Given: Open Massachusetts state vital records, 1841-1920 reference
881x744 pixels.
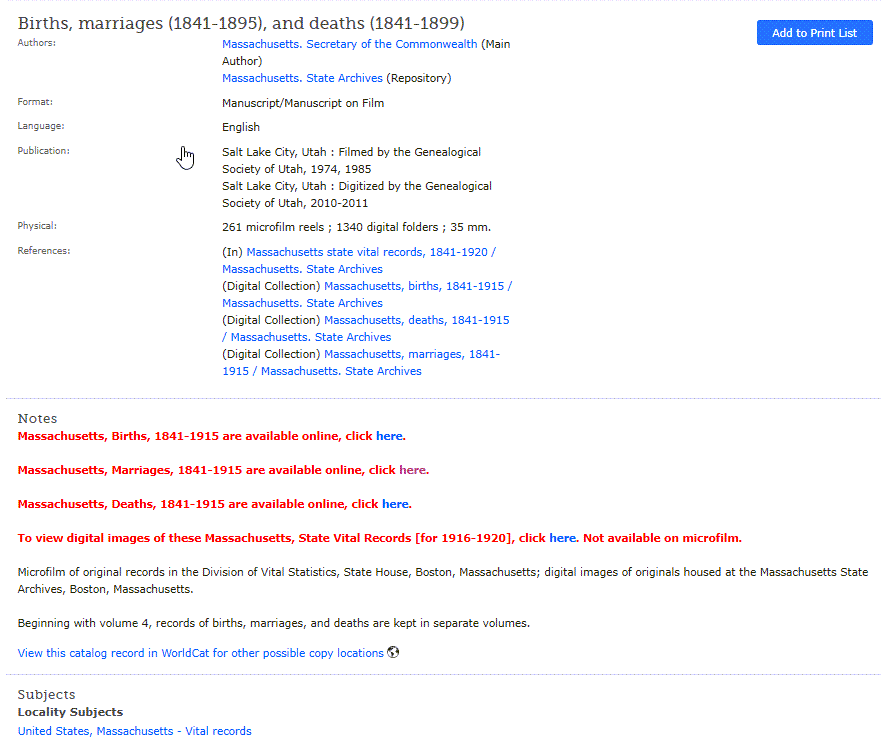Looking at the screenshot, I should click(x=370, y=252).
